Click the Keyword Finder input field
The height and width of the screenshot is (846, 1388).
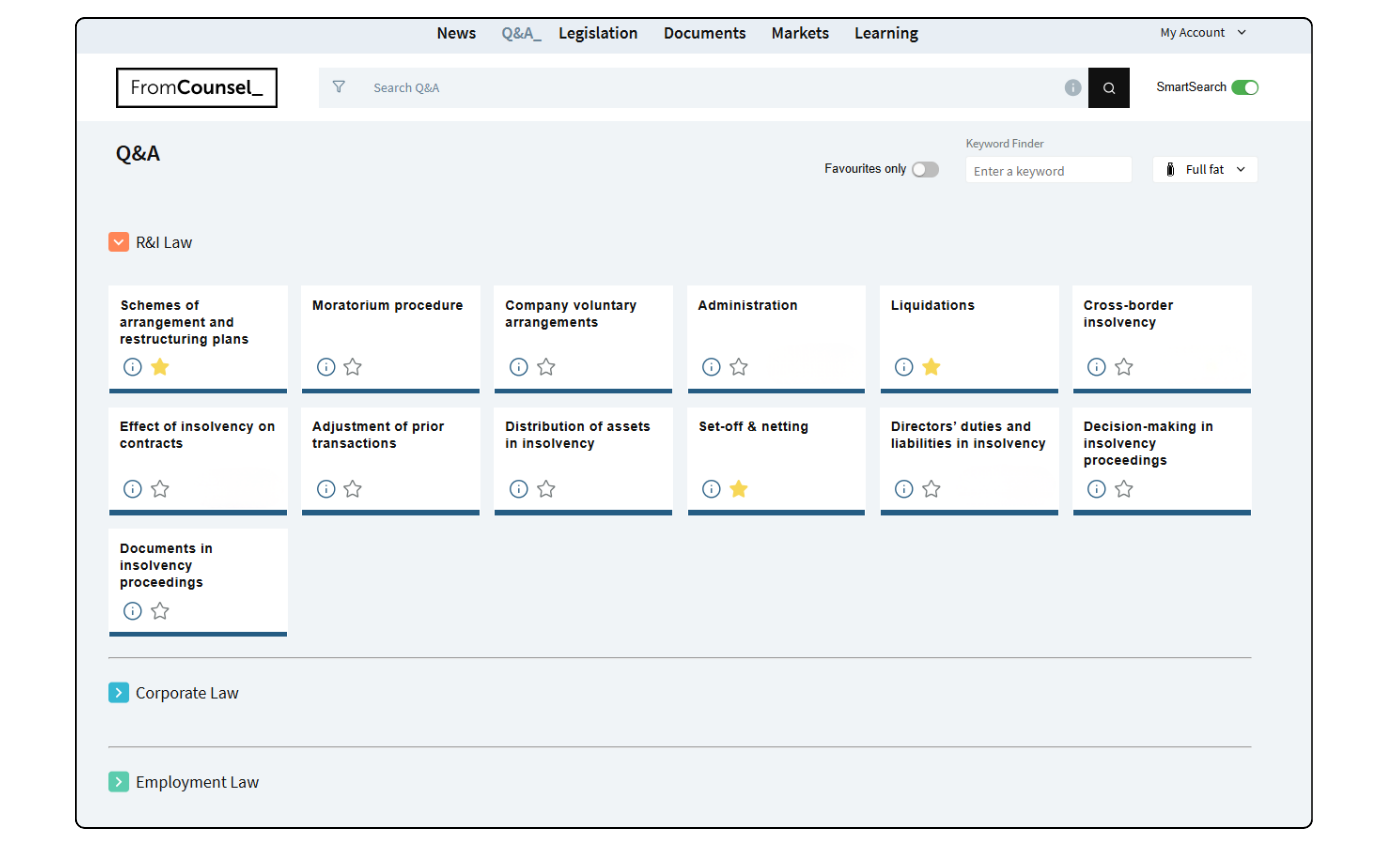(1048, 171)
